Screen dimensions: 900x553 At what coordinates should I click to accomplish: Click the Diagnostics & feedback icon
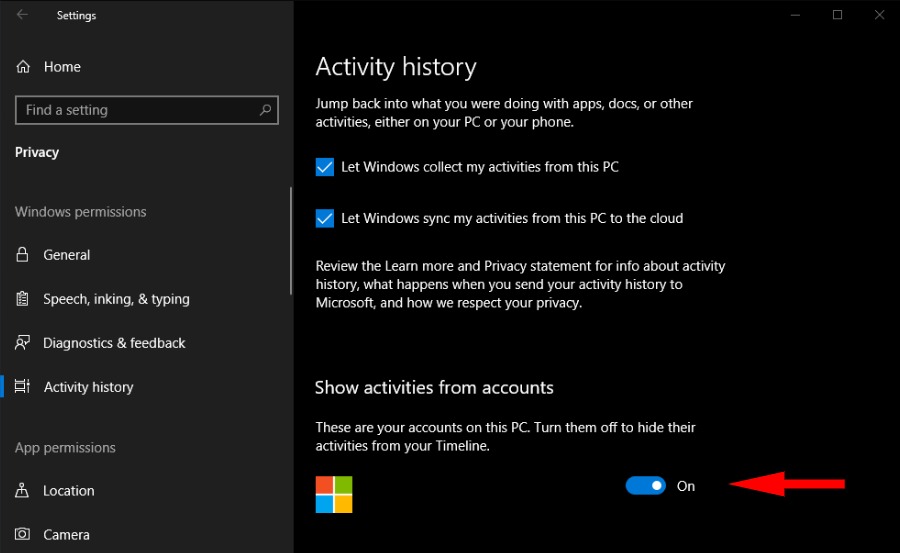point(23,343)
